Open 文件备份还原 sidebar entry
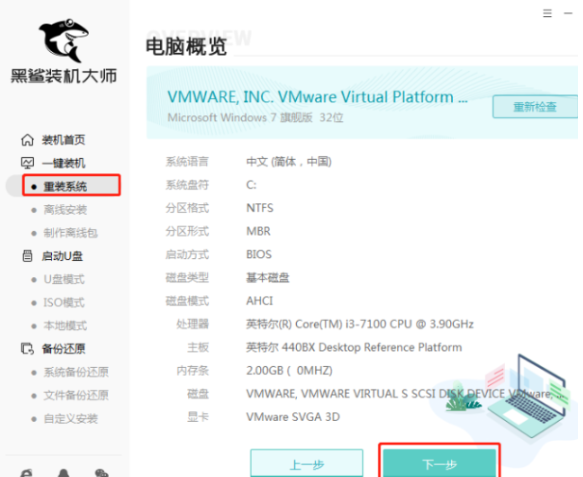 click(76, 395)
